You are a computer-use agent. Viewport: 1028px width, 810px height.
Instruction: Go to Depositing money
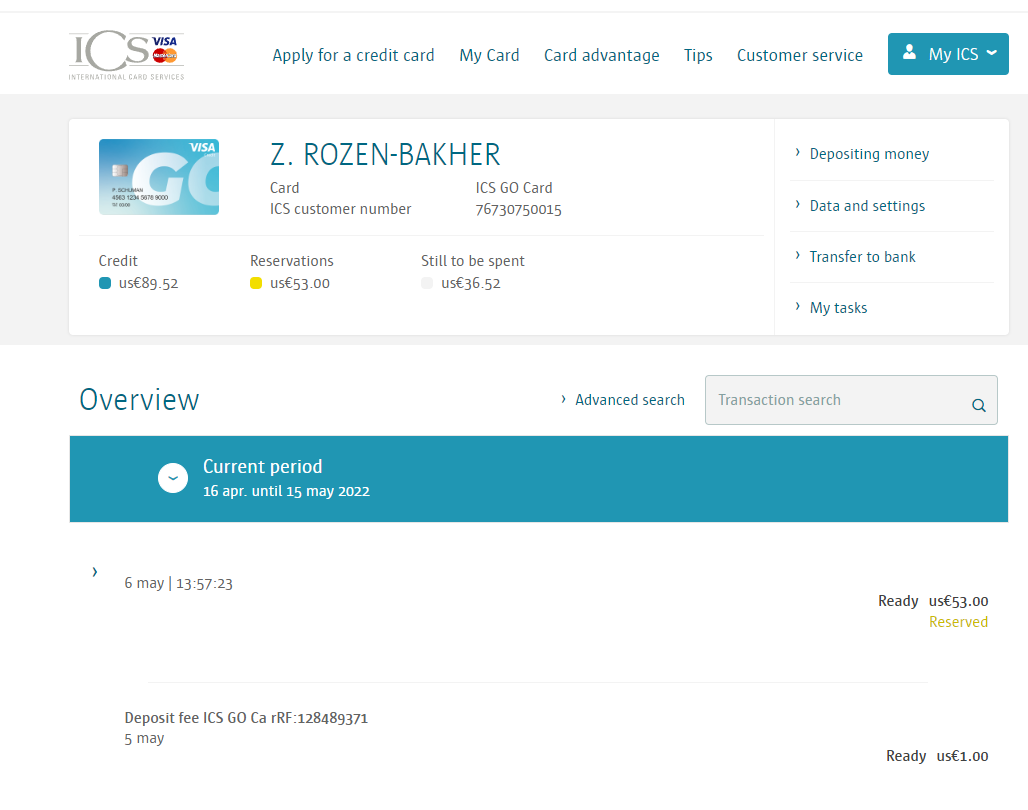pyautogui.click(x=869, y=154)
